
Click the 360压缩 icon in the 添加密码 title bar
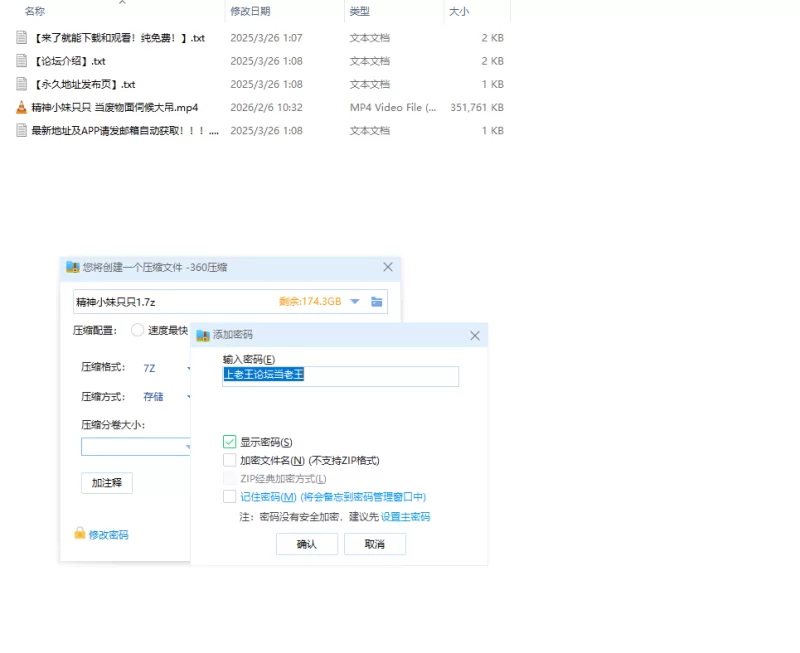pyautogui.click(x=203, y=335)
